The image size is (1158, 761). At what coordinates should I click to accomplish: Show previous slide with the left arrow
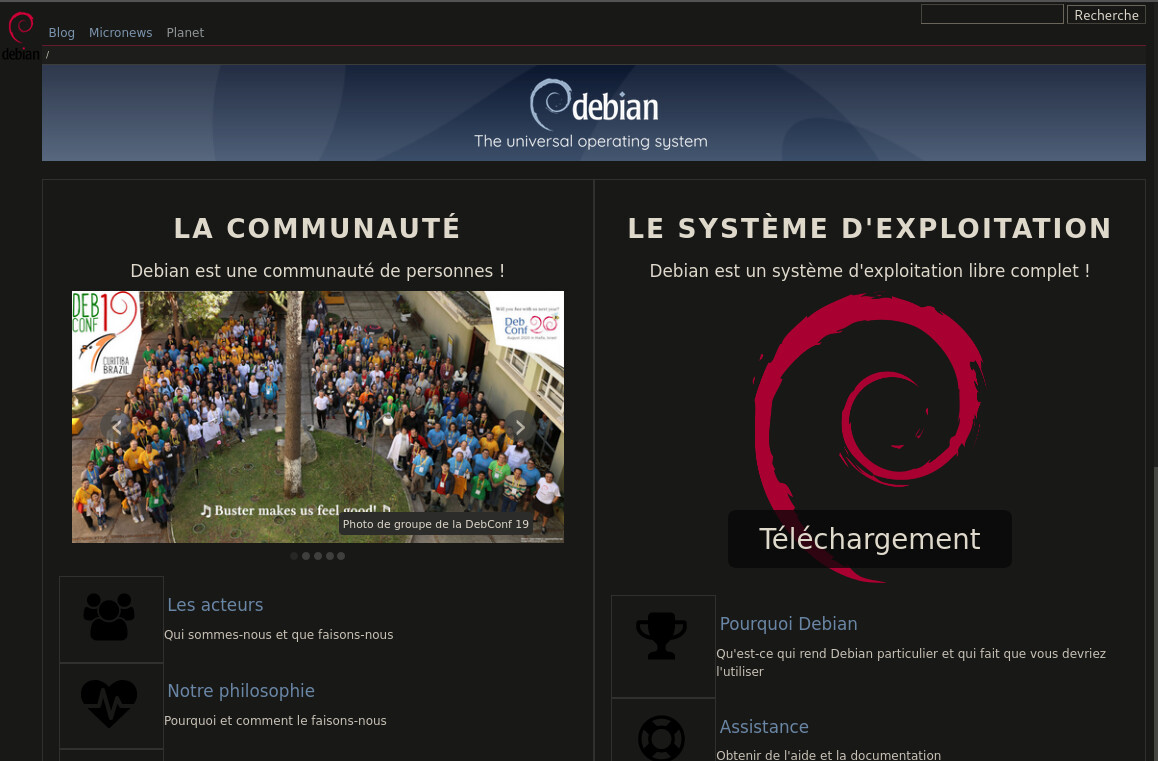116,427
